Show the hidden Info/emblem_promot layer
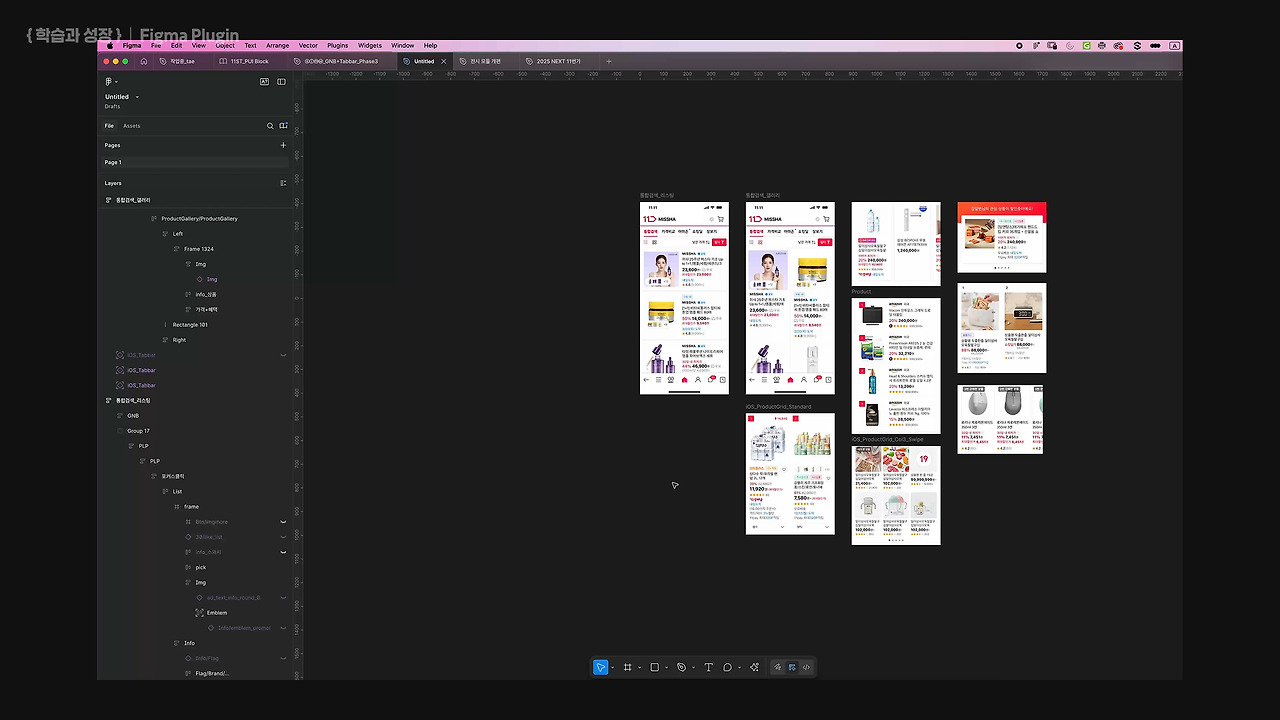 coord(283,628)
